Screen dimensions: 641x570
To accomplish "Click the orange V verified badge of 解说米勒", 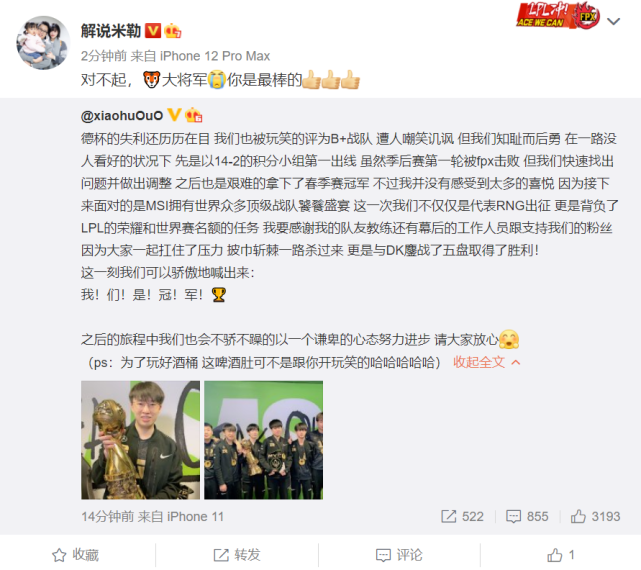I will click(x=153, y=31).
